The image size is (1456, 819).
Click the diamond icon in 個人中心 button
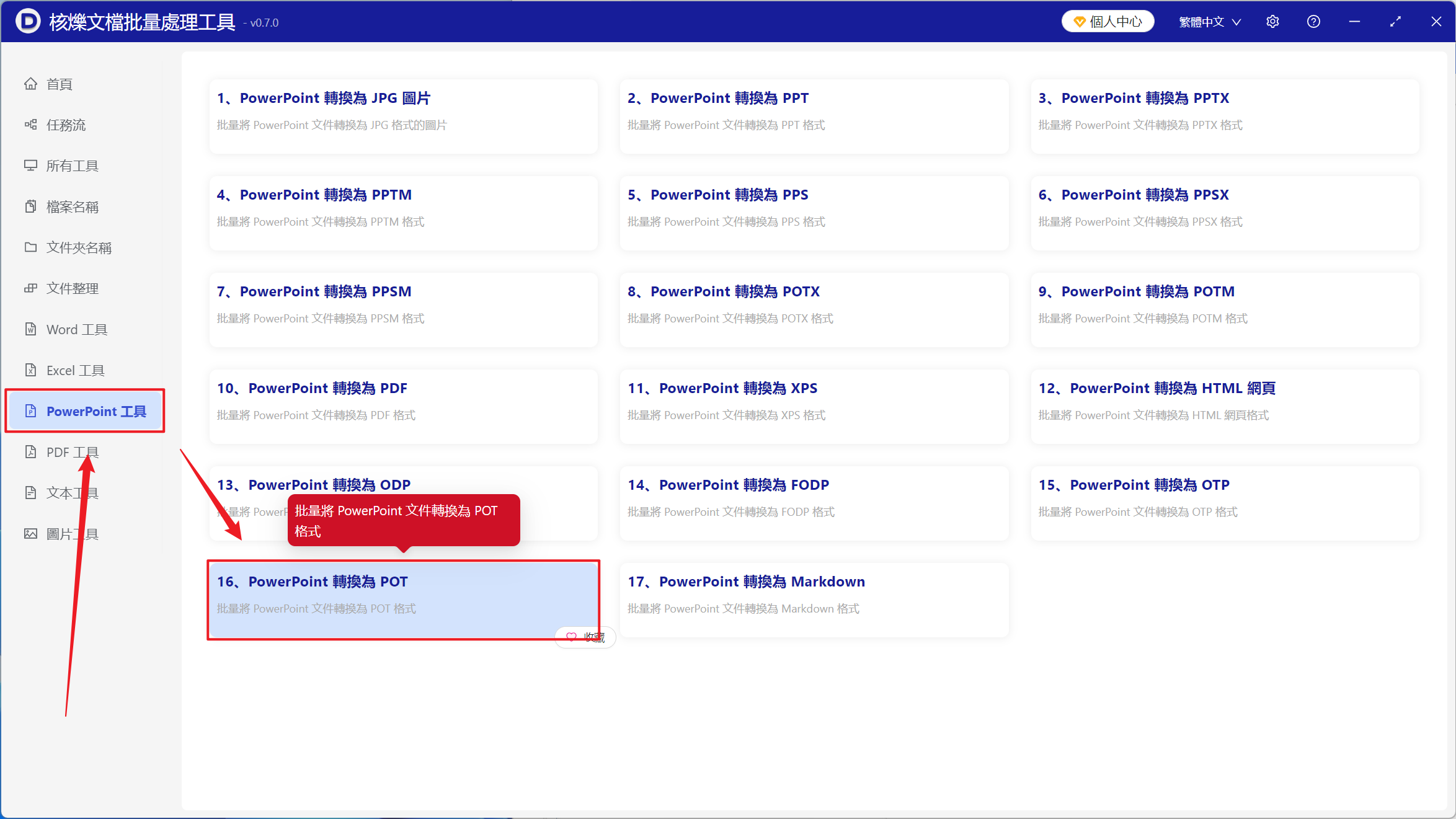coord(1080,22)
